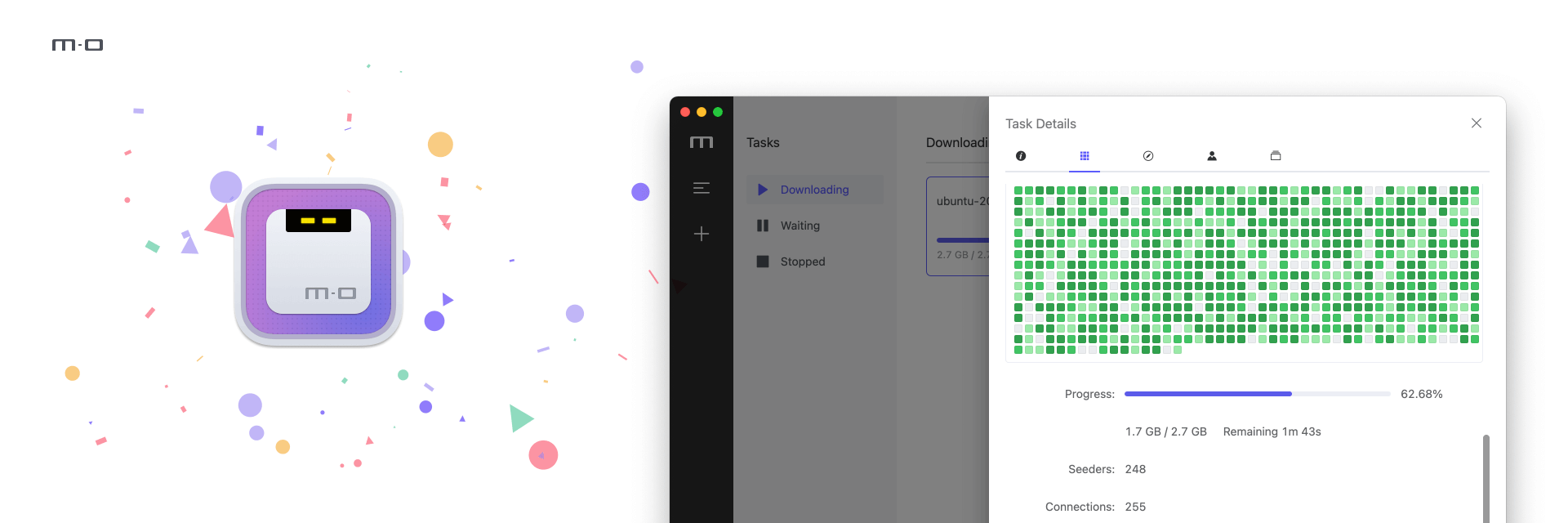Click the red macOS close window button

[x=685, y=112]
